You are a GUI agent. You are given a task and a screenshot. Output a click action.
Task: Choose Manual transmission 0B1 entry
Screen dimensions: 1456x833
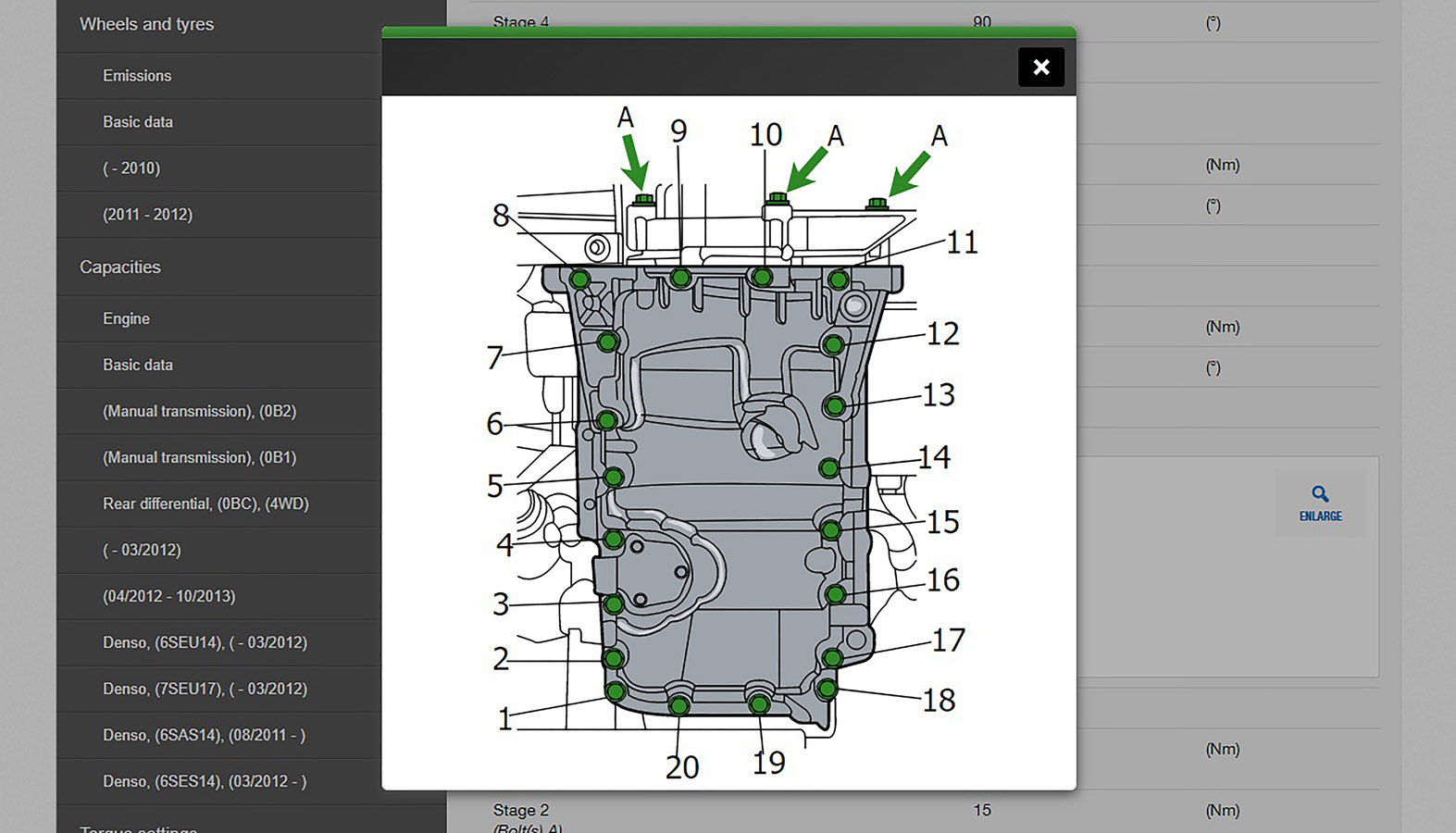coord(199,457)
